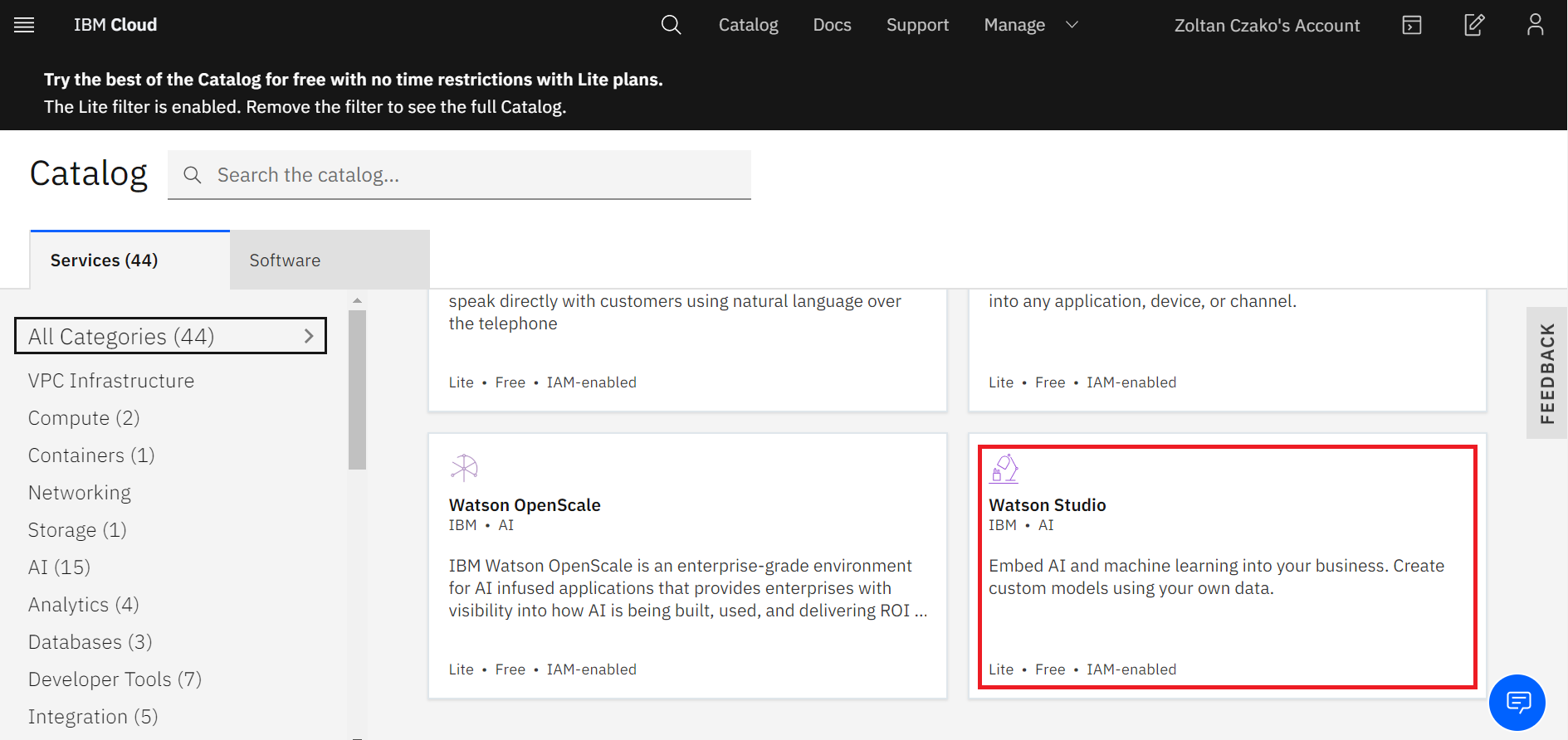Open the chat support bubble
The height and width of the screenshot is (740, 1568).
pyautogui.click(x=1517, y=703)
